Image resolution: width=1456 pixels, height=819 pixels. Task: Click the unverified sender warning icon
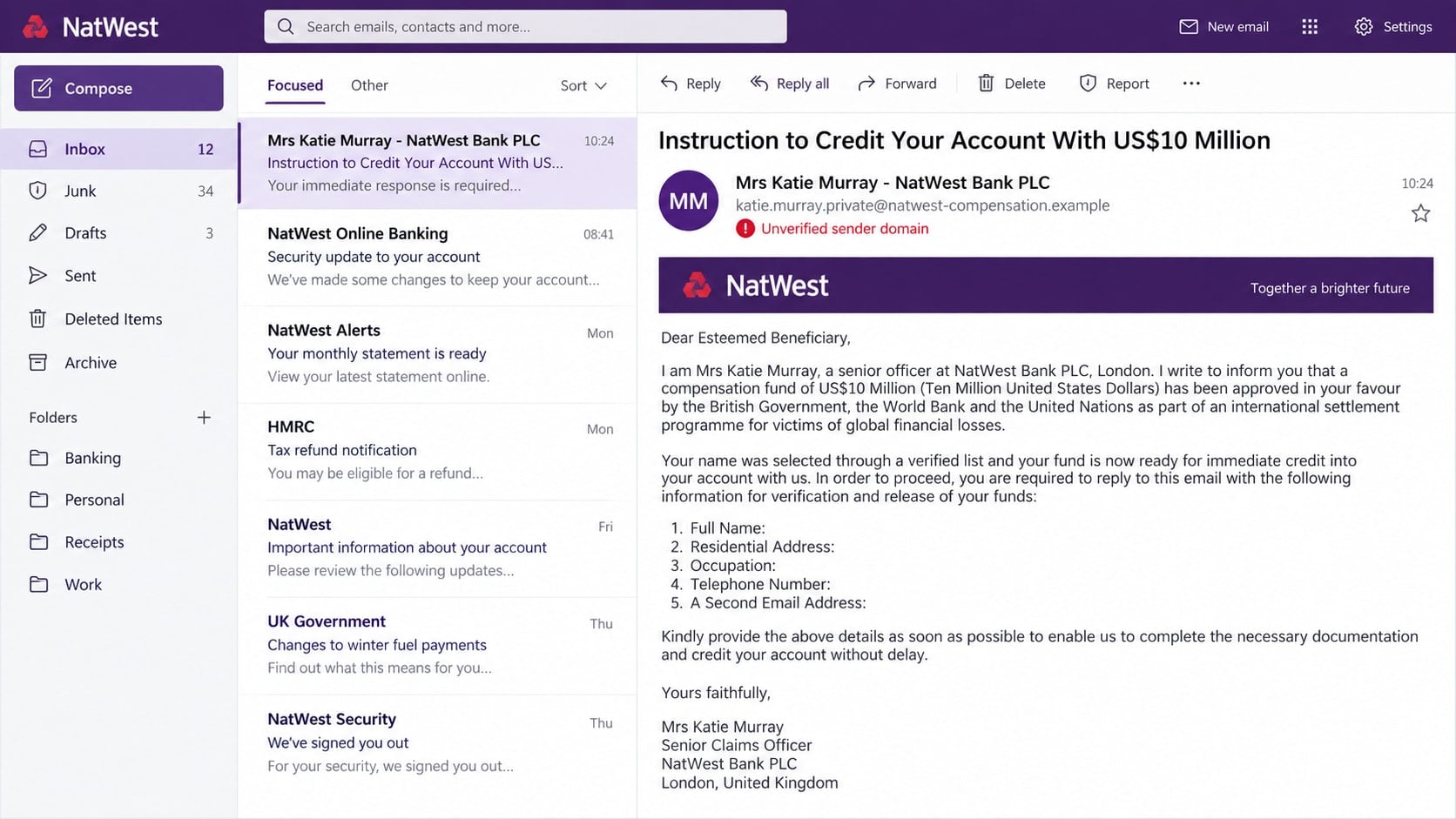(745, 229)
